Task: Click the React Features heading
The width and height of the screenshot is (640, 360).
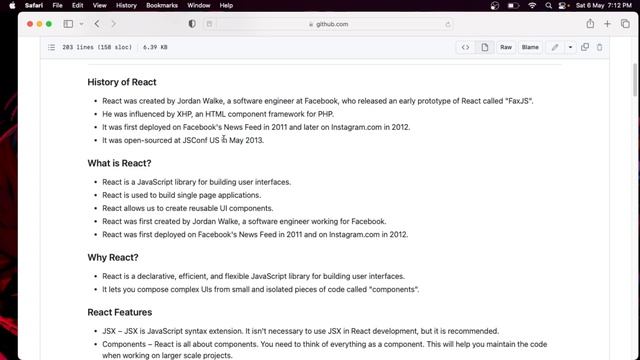Action: [x=120, y=312]
